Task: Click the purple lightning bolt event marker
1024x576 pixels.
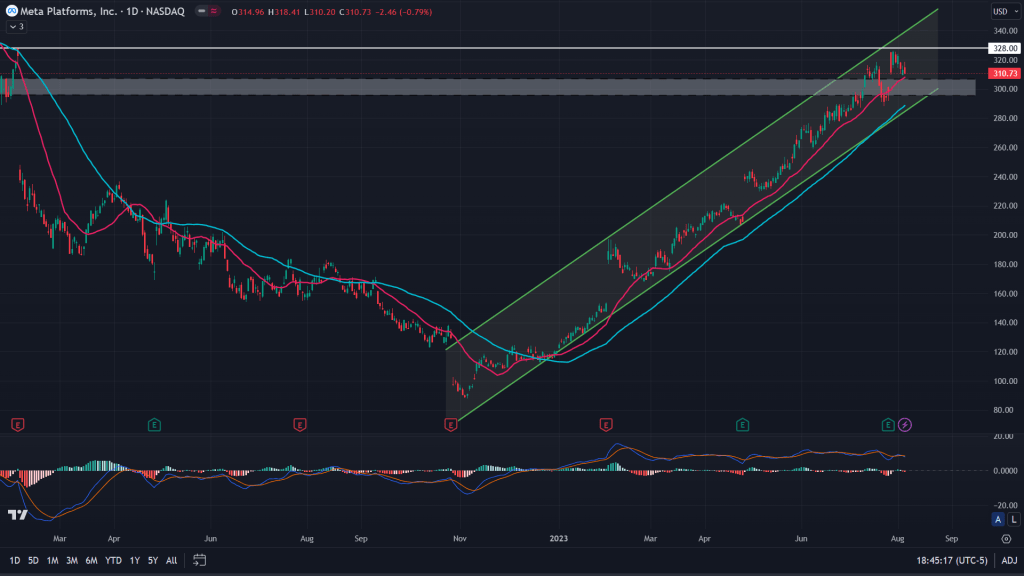Action: pos(905,425)
